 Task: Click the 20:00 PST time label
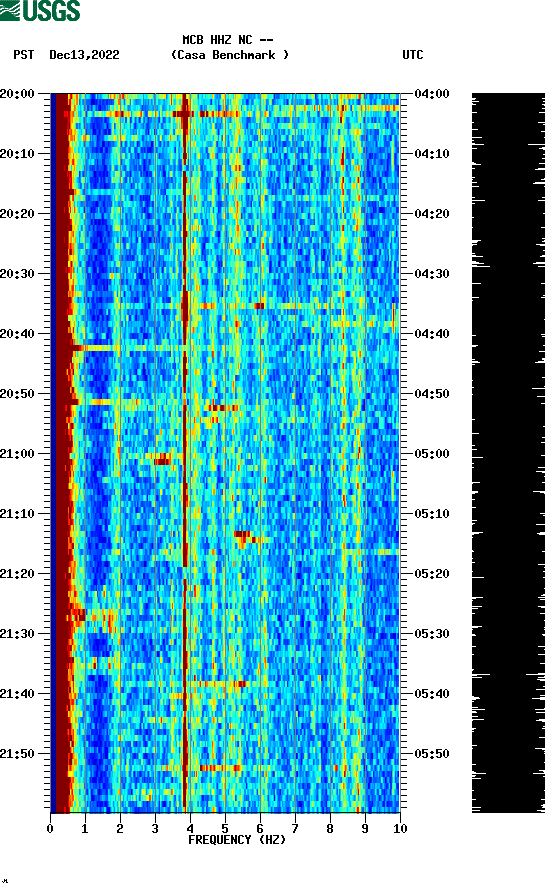coord(17,93)
